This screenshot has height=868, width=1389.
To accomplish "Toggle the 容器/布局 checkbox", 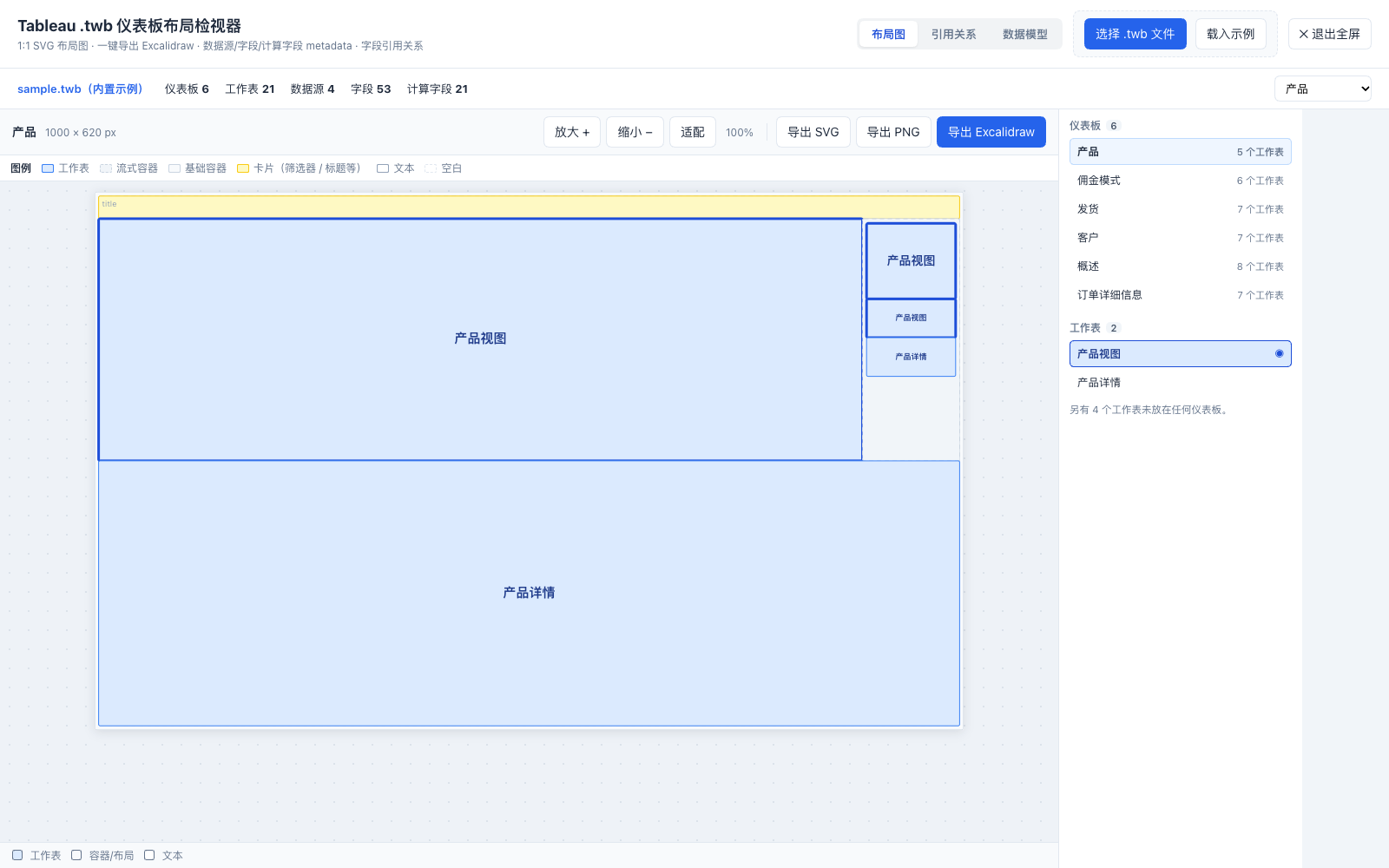I will [x=76, y=855].
